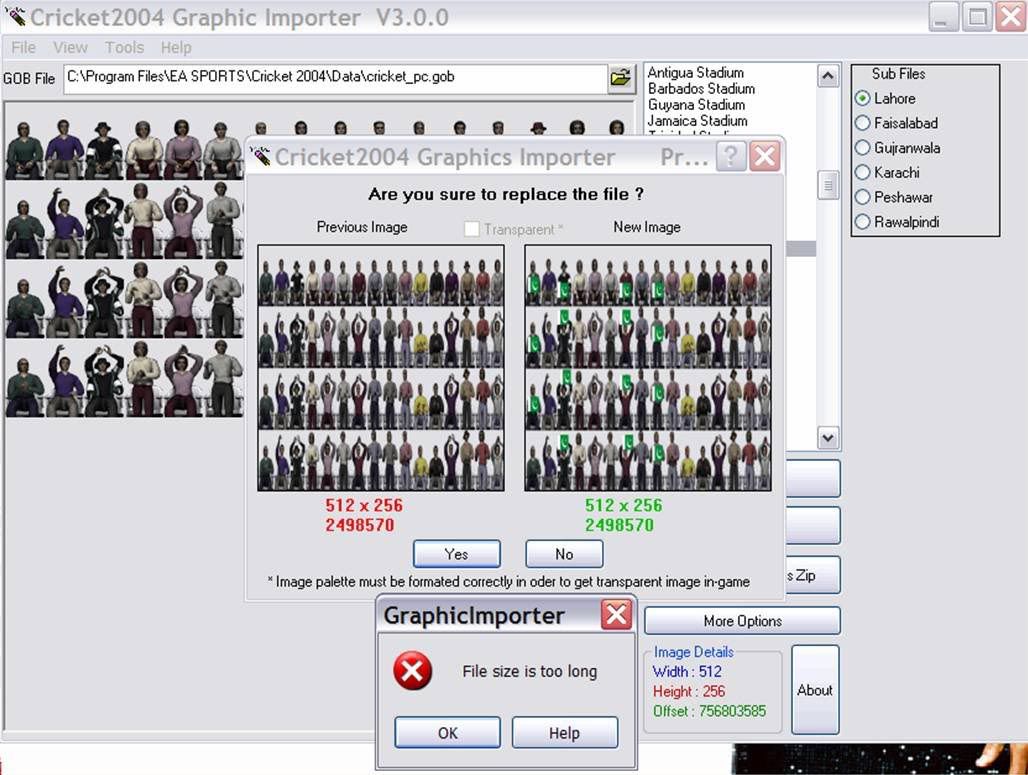Click the help question mark on Graphics Importer dialog
Viewport: 1028px width, 775px height.
(730, 157)
